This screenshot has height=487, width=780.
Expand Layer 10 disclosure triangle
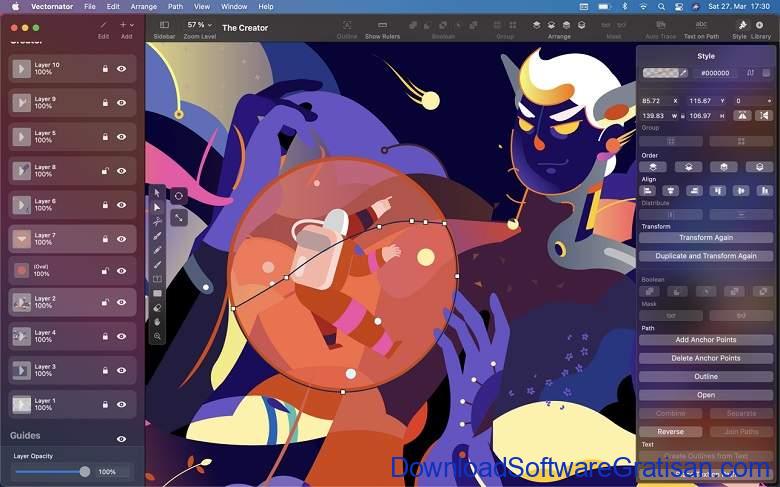coord(21,69)
